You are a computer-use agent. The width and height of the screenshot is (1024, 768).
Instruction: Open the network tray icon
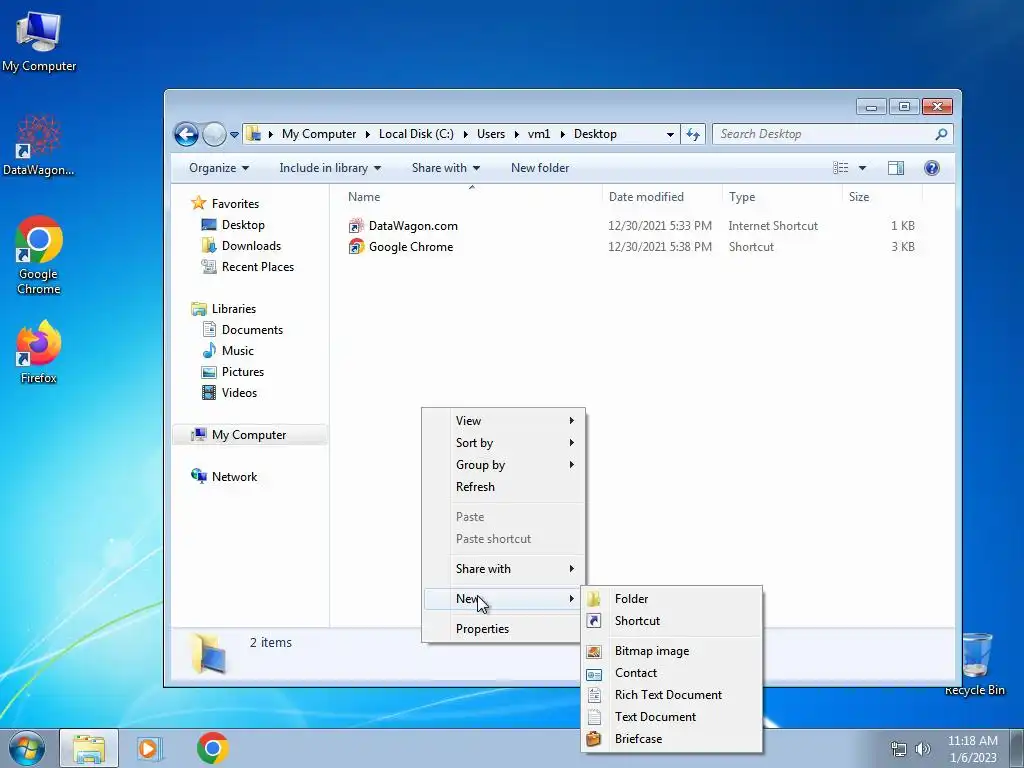coord(899,749)
